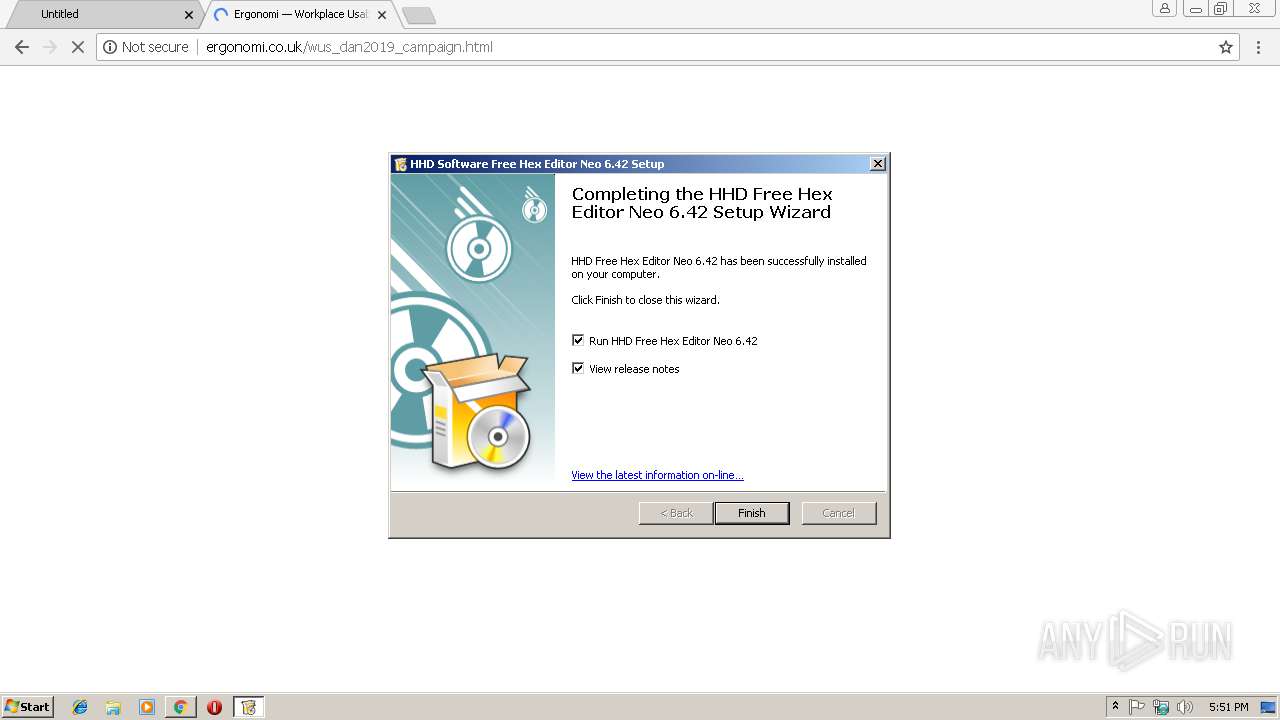Click the Show desktop button
This screenshot has width=1280, height=720.
1270,707
